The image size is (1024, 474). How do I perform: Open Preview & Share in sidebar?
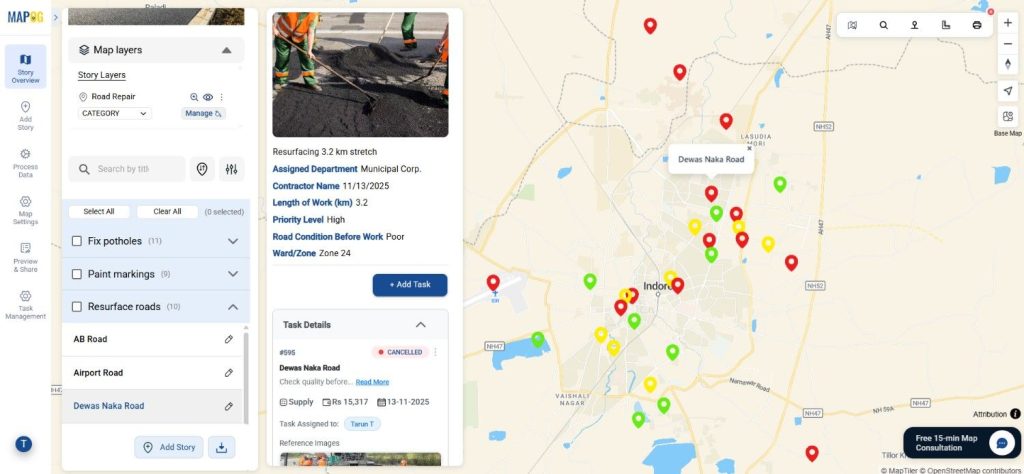[25, 258]
